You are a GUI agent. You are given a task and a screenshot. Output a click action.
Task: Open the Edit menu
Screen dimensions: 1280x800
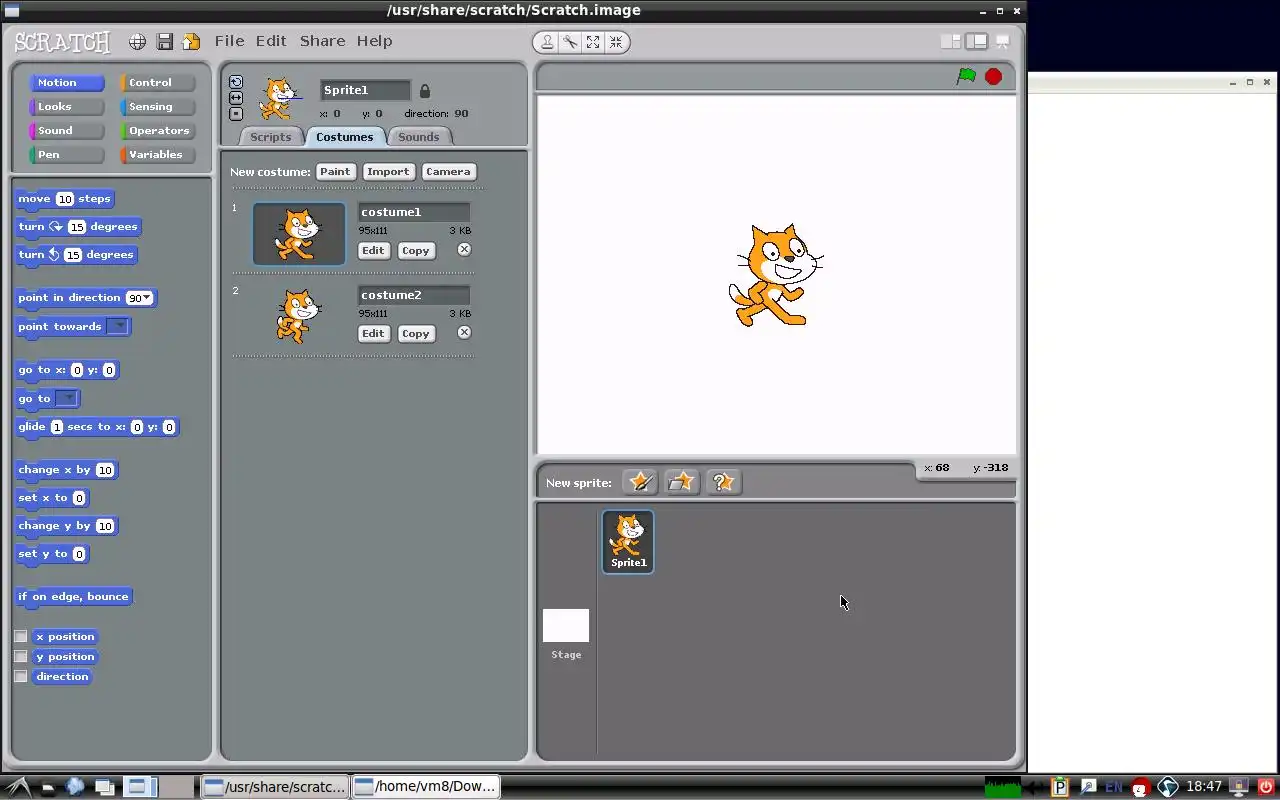[271, 41]
